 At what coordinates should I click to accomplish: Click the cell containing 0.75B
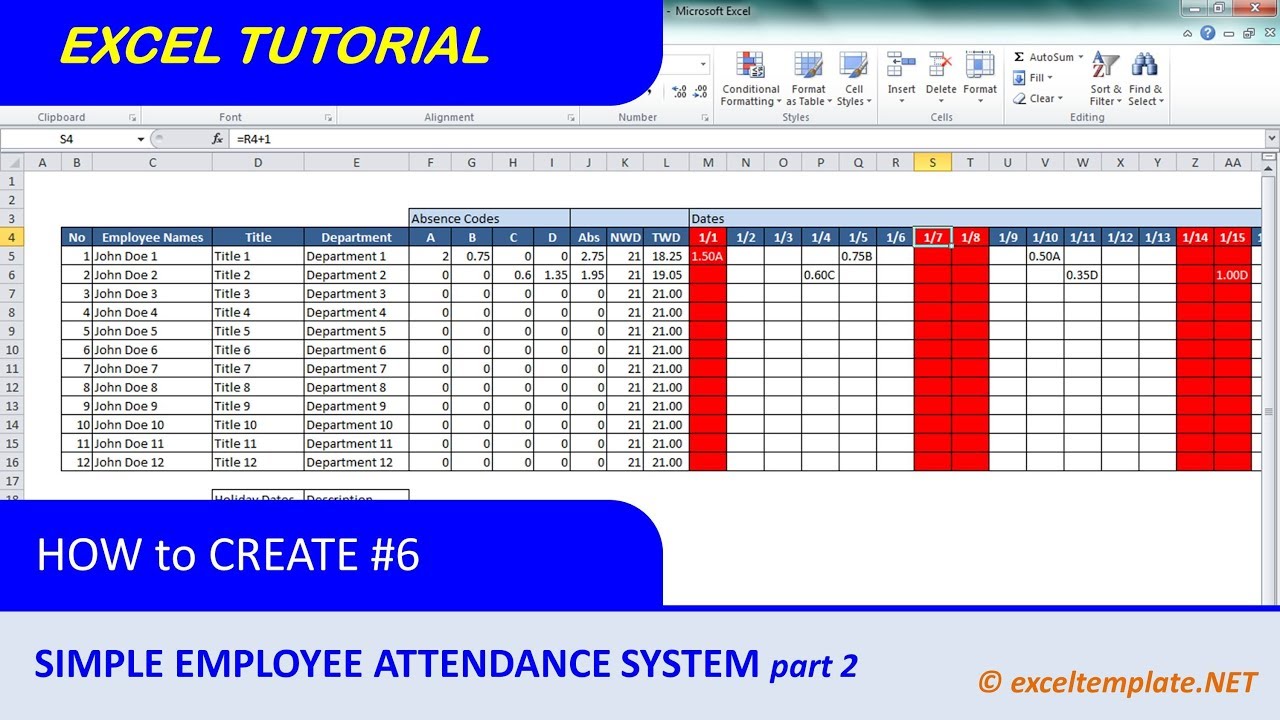click(858, 256)
